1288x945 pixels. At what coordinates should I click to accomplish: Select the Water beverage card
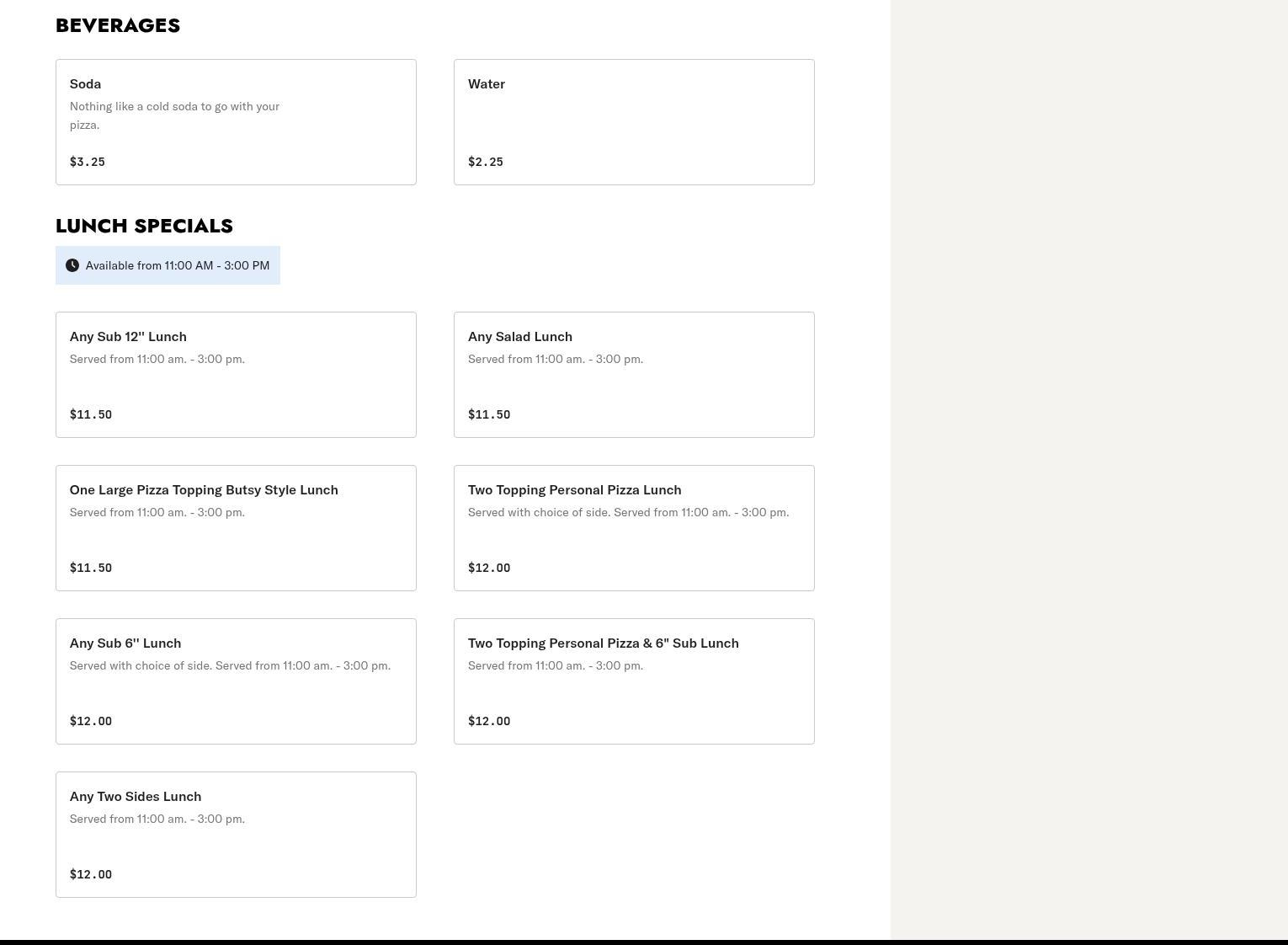pos(634,122)
